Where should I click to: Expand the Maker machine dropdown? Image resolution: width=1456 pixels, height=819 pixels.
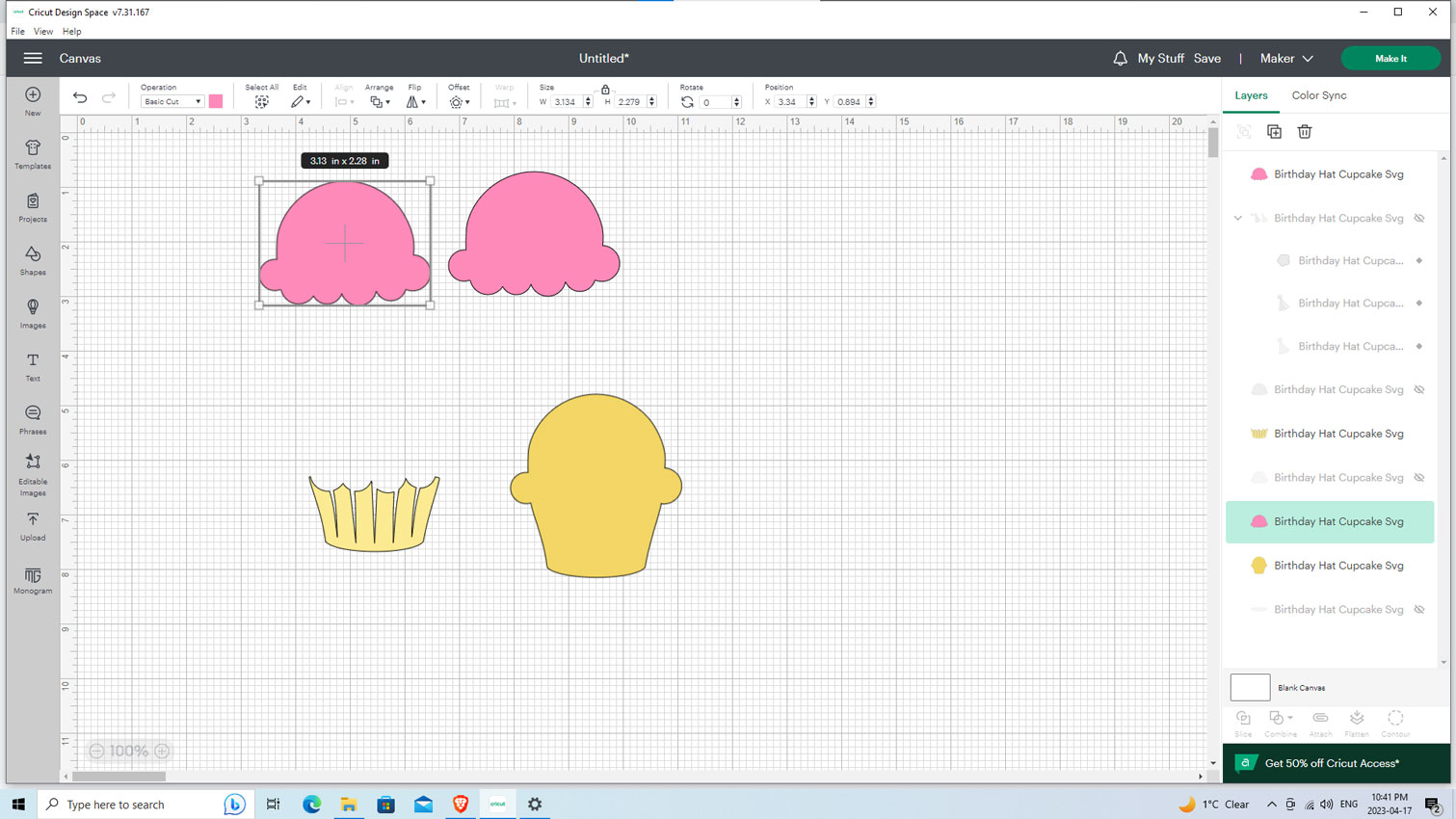point(1286,59)
